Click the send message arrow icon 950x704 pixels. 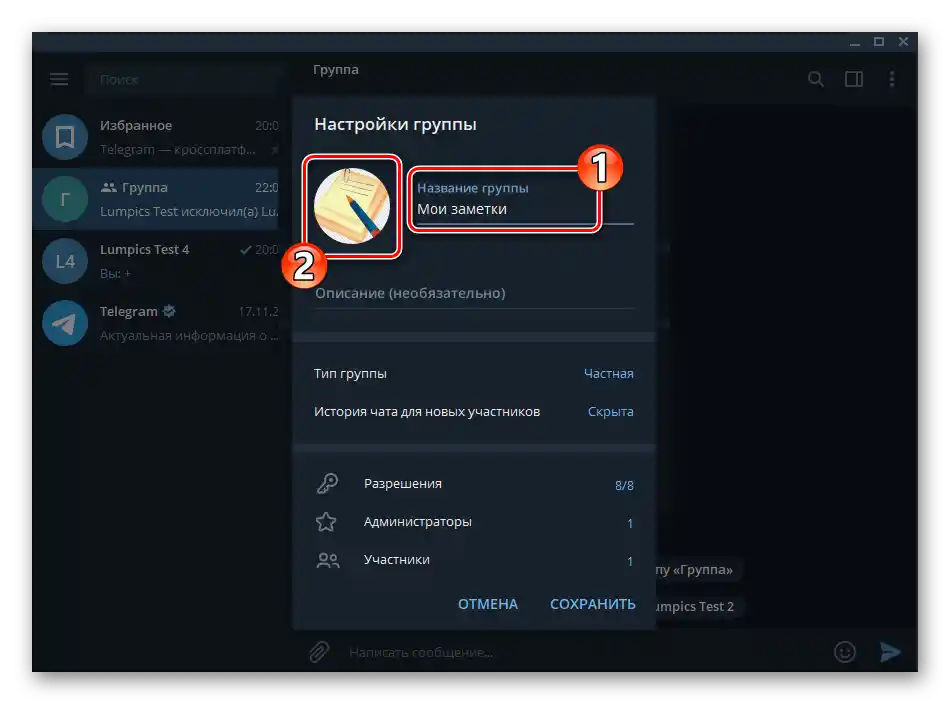tap(891, 651)
